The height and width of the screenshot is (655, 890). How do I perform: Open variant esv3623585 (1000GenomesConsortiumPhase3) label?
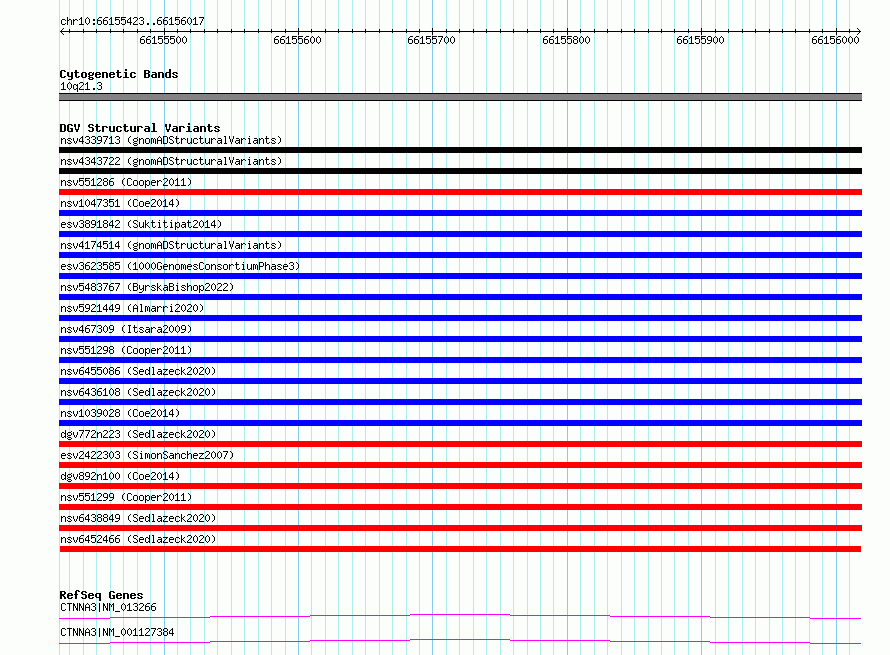[180, 266]
